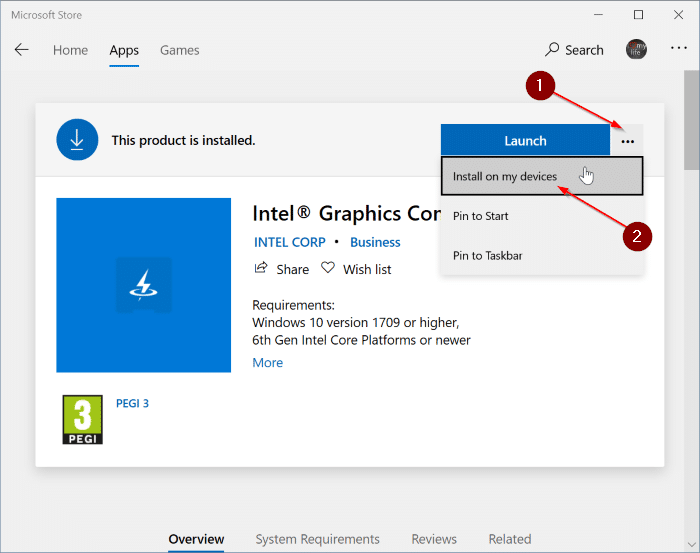Close the Microsoft Store window
The width and height of the screenshot is (700, 553).
[679, 15]
